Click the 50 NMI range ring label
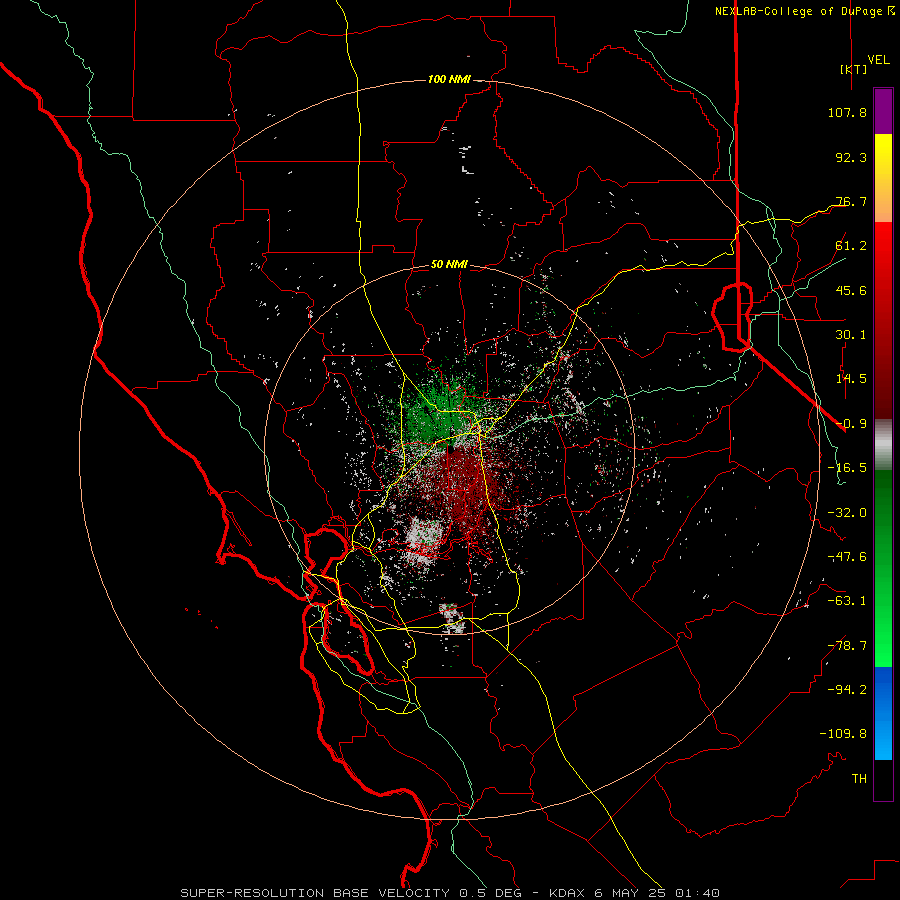The image size is (900, 900). (x=449, y=264)
